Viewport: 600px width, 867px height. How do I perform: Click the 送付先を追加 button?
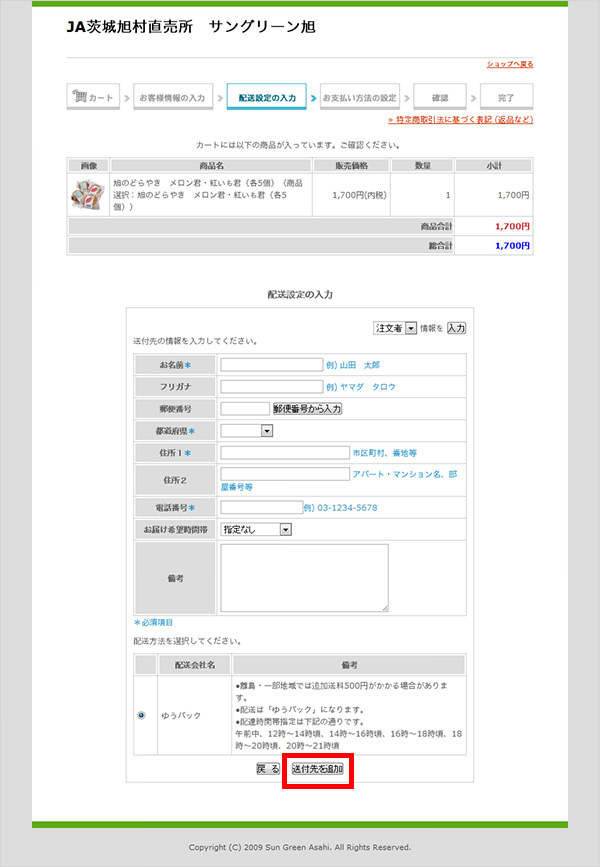coord(317,769)
